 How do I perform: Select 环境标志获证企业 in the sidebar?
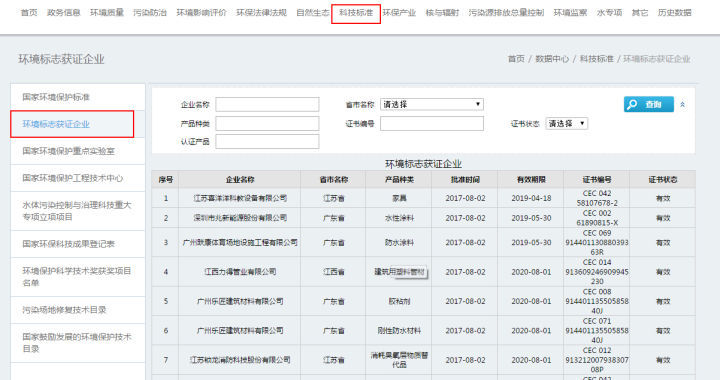click(56, 124)
